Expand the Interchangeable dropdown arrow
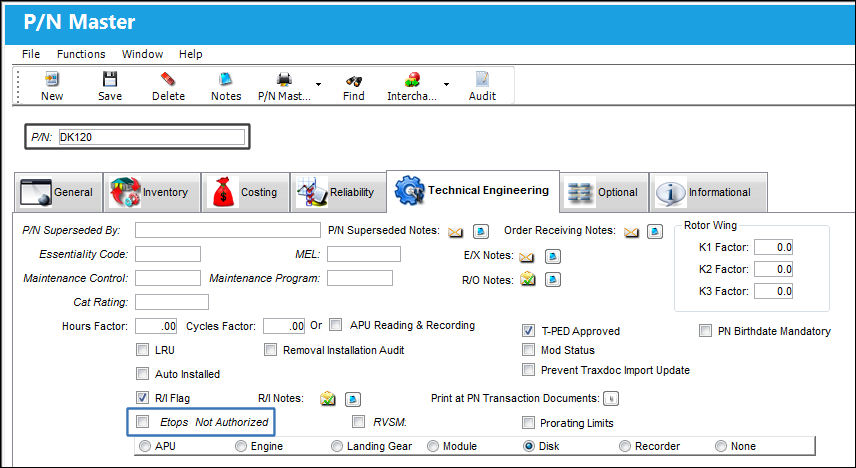The width and height of the screenshot is (856, 468). tap(446, 84)
